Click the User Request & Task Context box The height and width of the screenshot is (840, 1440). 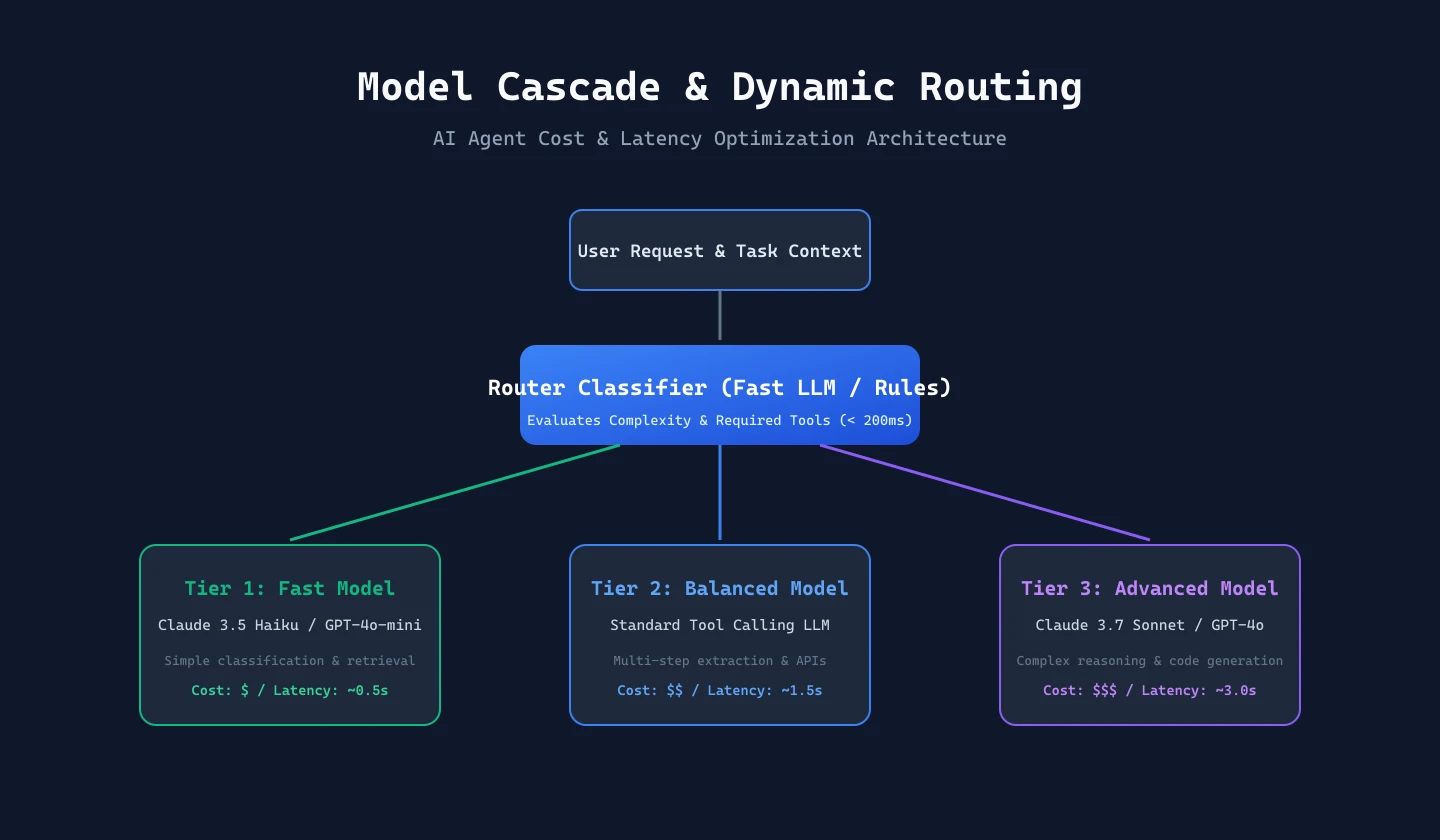[720, 250]
